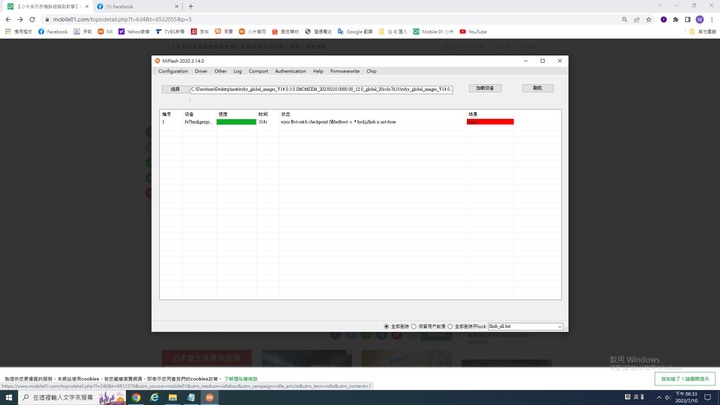The height and width of the screenshot is (405, 720).
Task: Open the Log menu
Action: (x=237, y=71)
